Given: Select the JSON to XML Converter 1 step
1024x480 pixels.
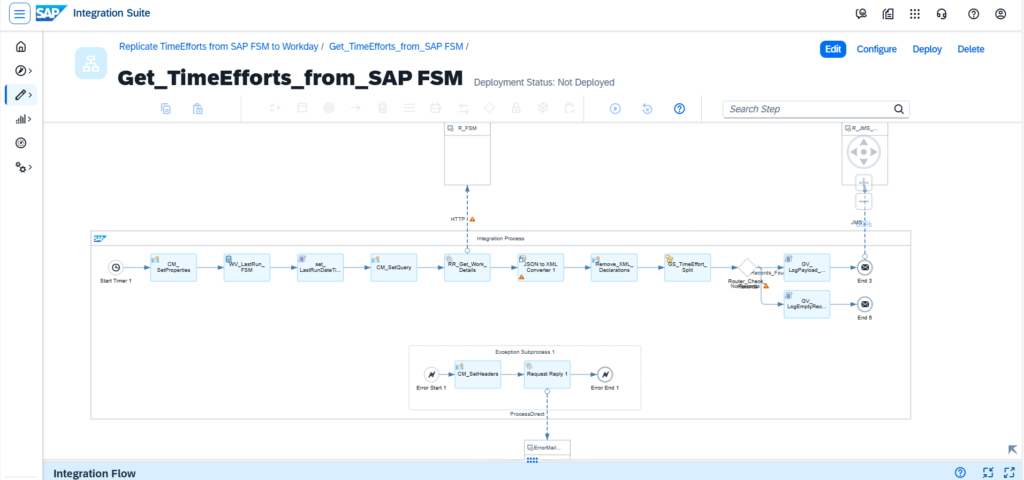Looking at the screenshot, I should pyautogui.click(x=541, y=267).
